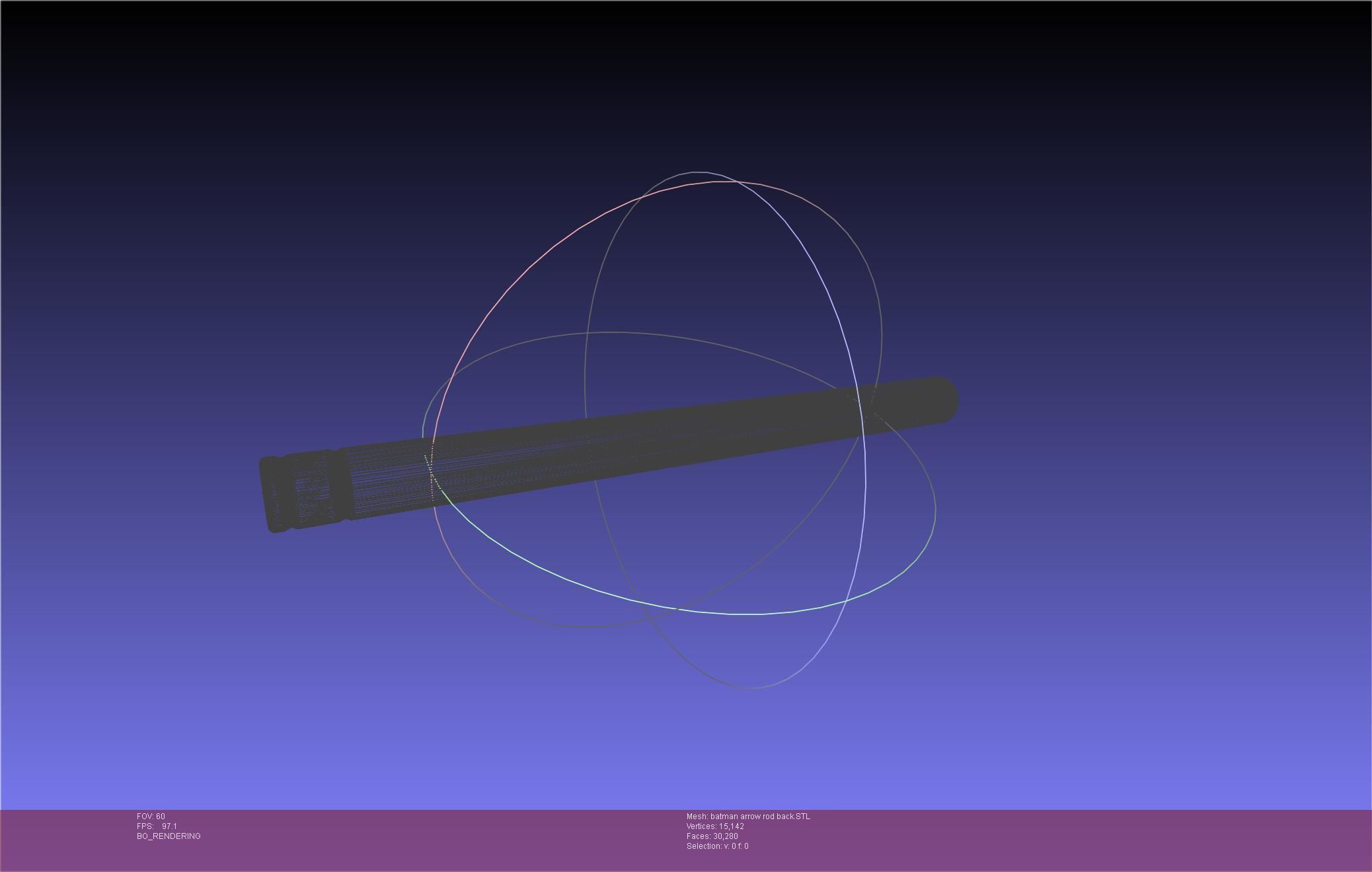1372x872 pixels.
Task: Click the FOV: 60 readout
Action: tap(151, 817)
